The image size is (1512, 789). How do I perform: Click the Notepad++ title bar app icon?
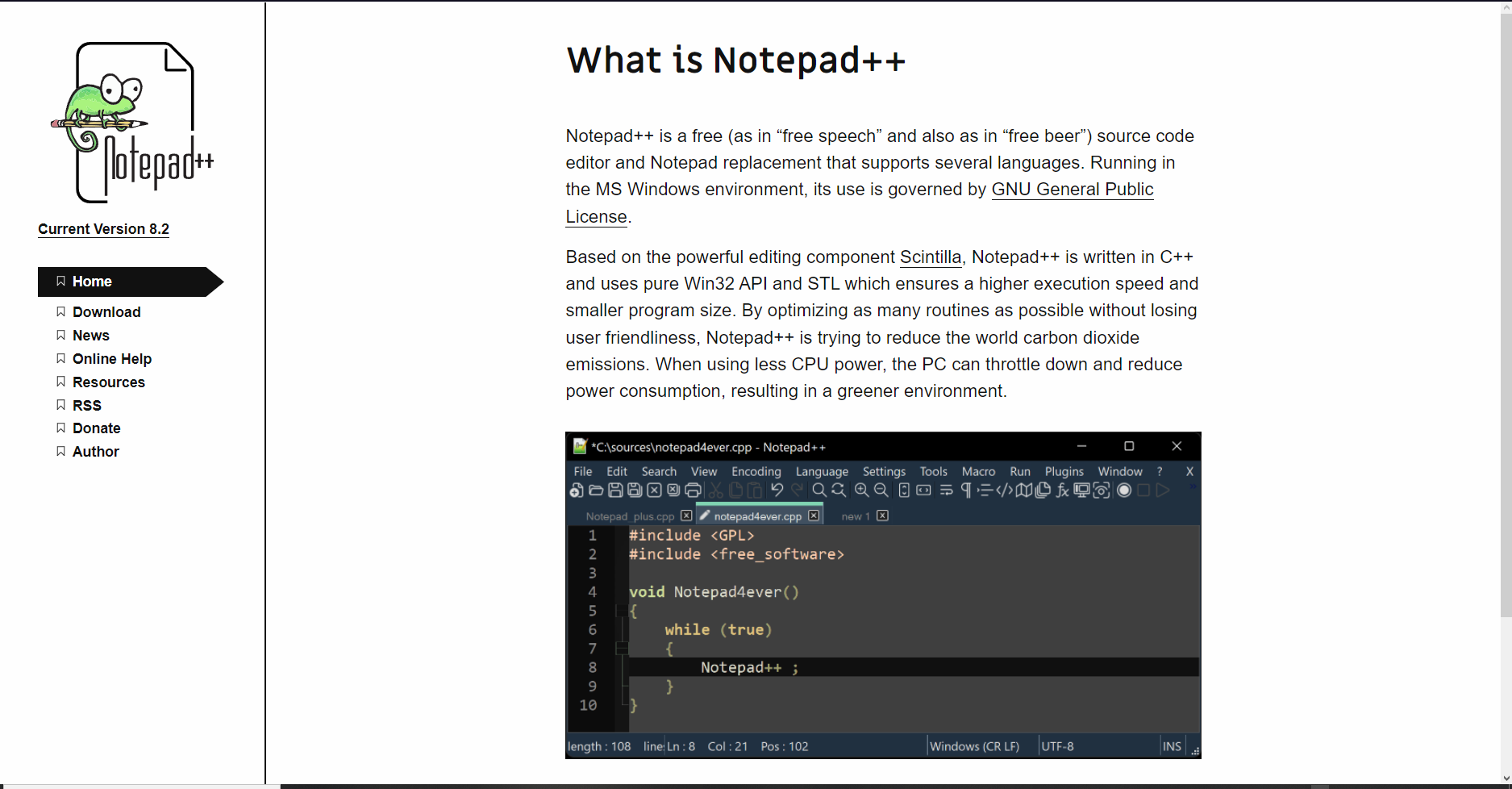(x=580, y=446)
